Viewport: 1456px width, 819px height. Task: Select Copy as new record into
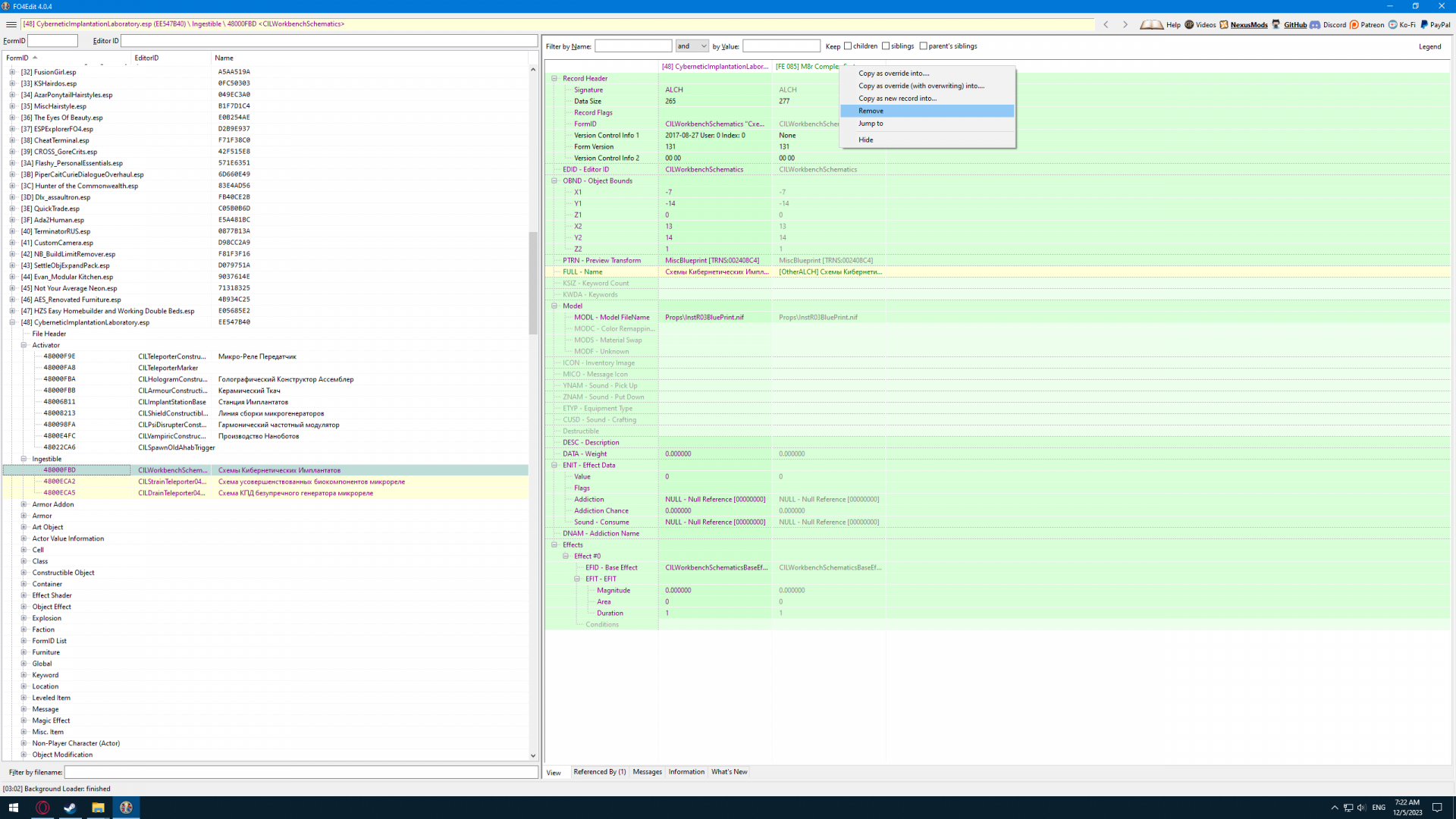[897, 99]
